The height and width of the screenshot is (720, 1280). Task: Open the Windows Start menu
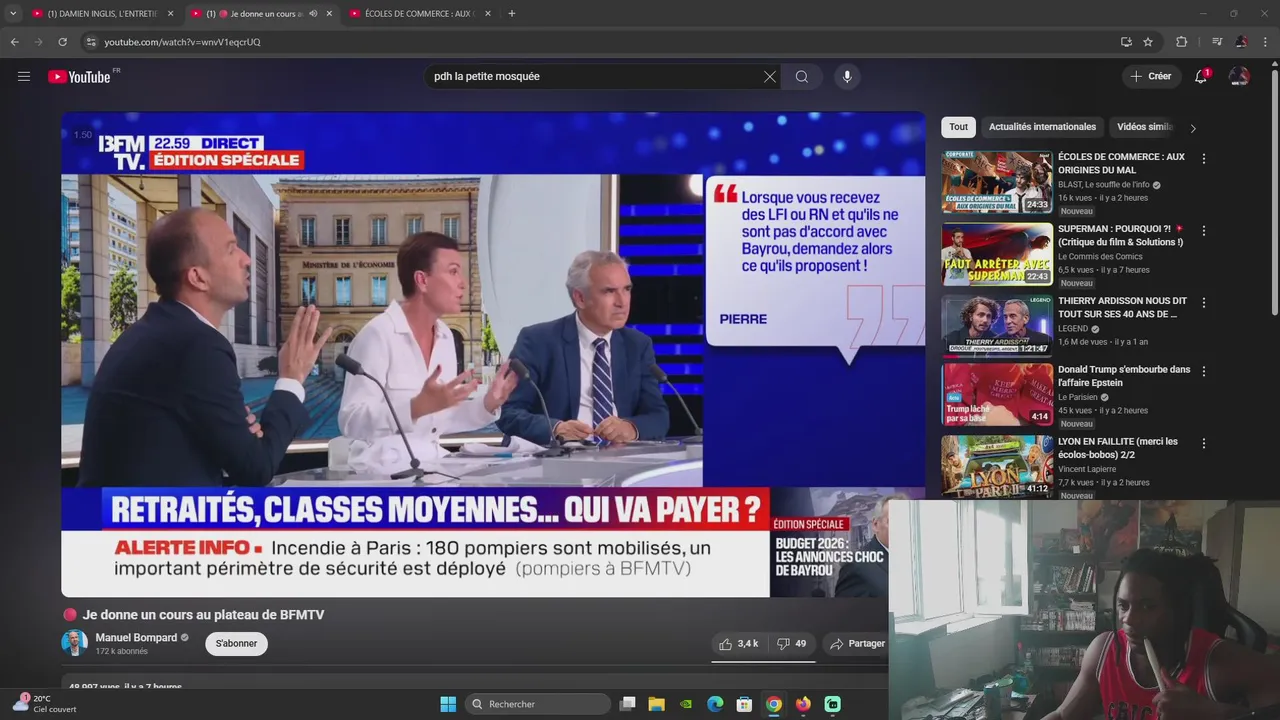pyautogui.click(x=448, y=704)
